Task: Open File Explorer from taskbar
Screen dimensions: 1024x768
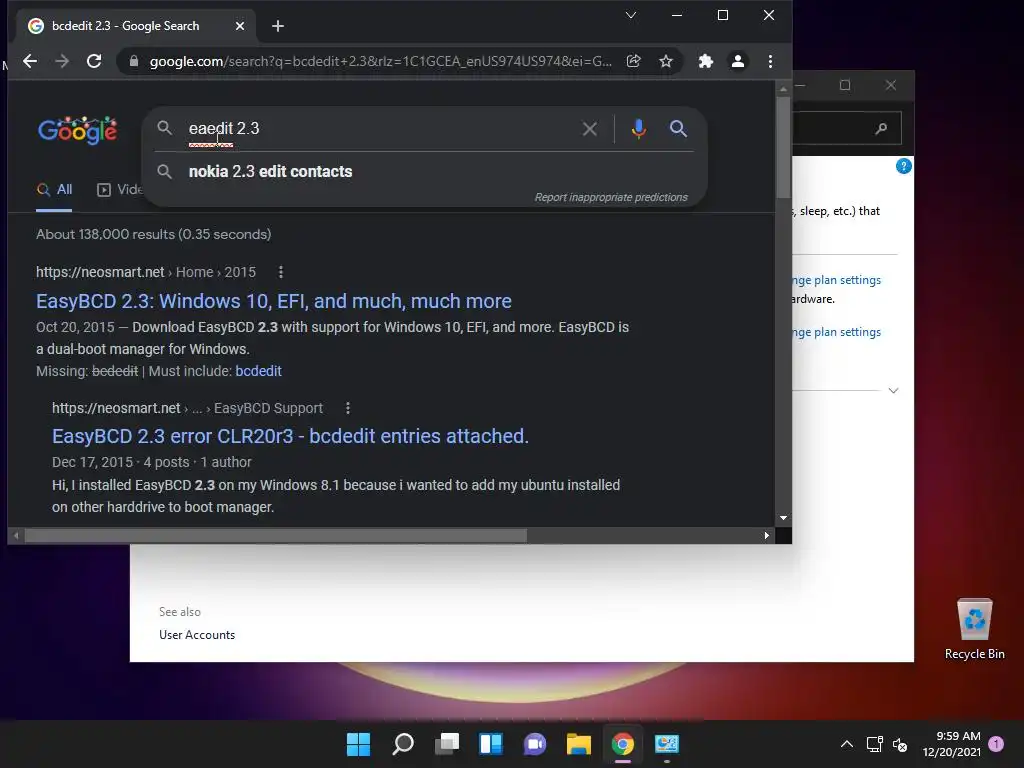Action: tap(579, 744)
